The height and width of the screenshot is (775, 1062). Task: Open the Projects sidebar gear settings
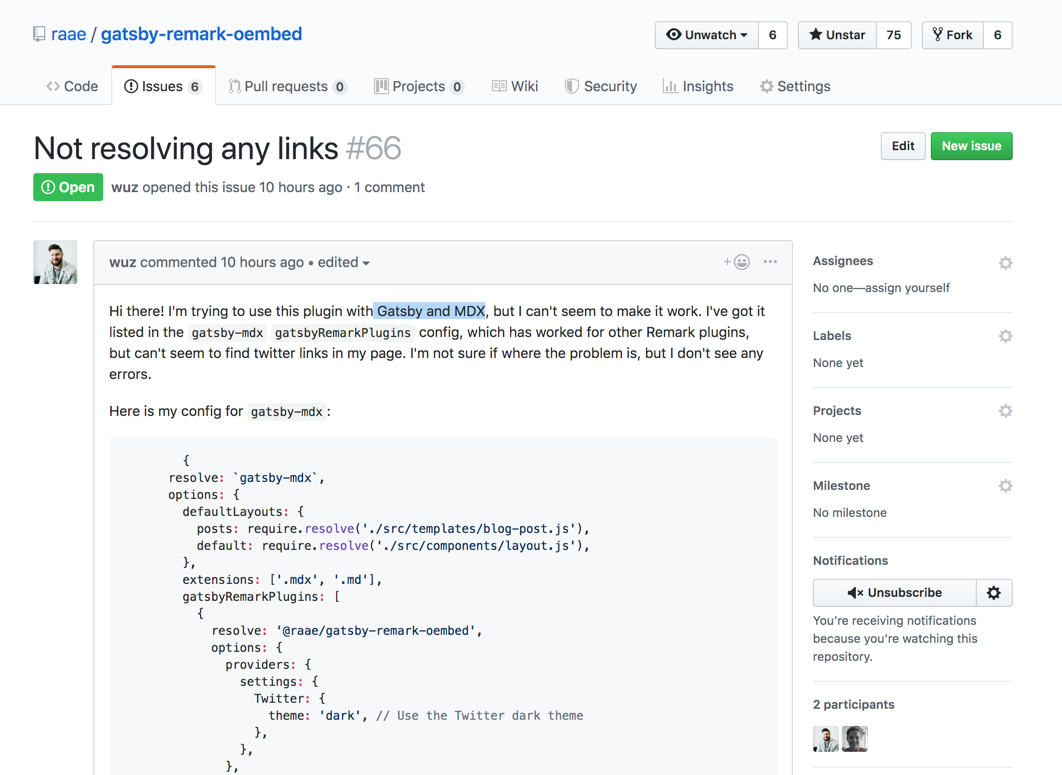[x=1005, y=411]
